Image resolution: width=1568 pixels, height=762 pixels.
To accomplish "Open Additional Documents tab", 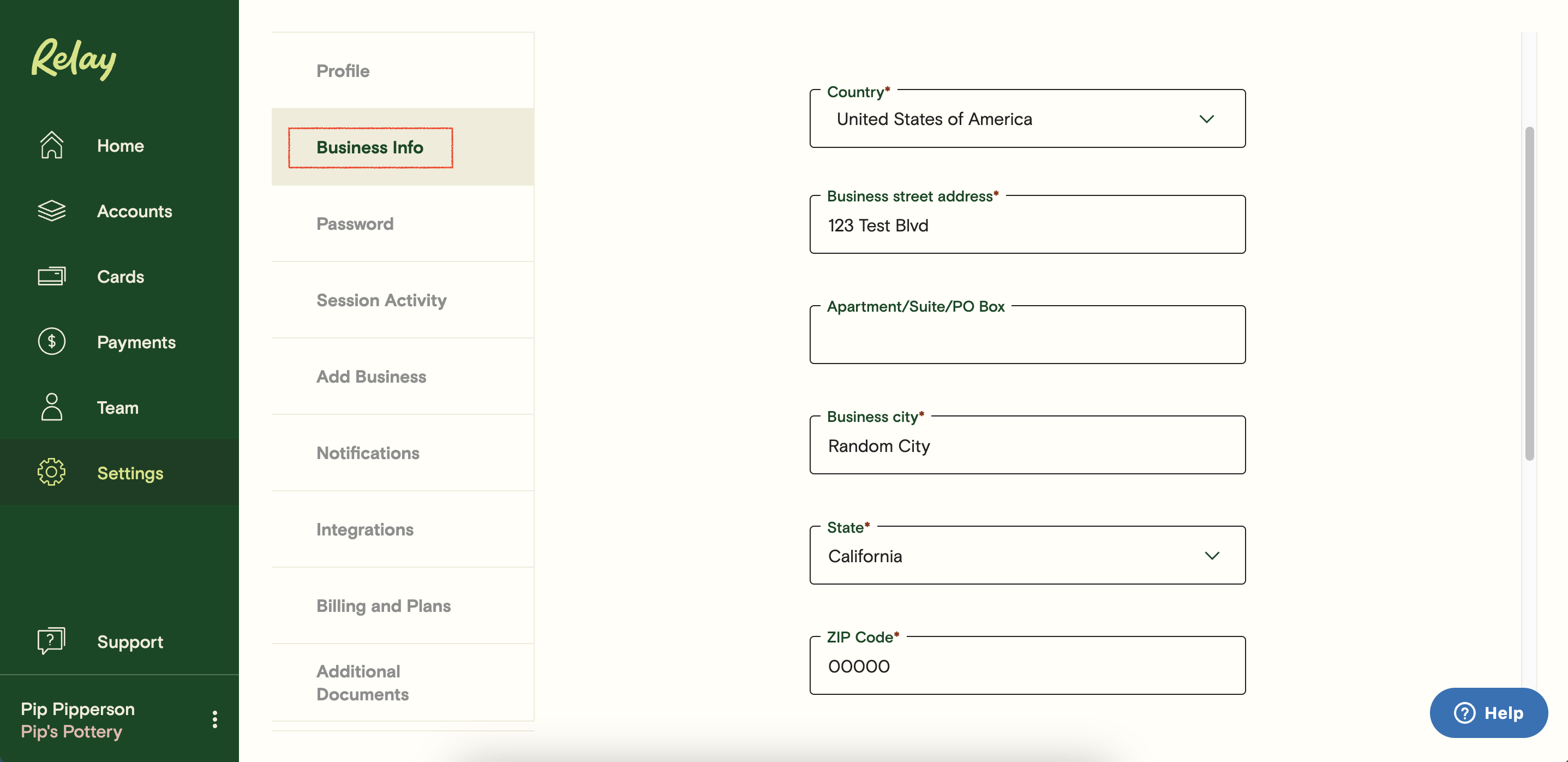I will coord(402,682).
